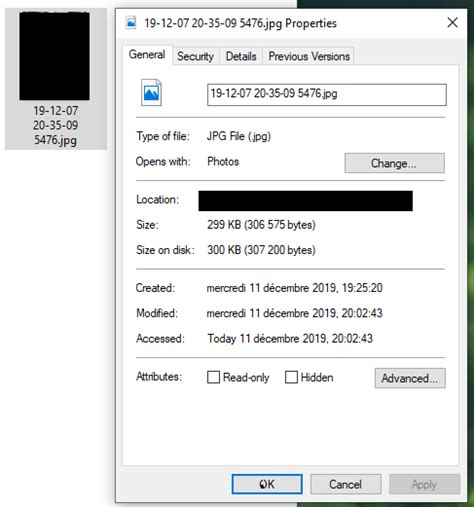The width and height of the screenshot is (474, 507).
Task: Select the General tab
Action: [x=147, y=54]
